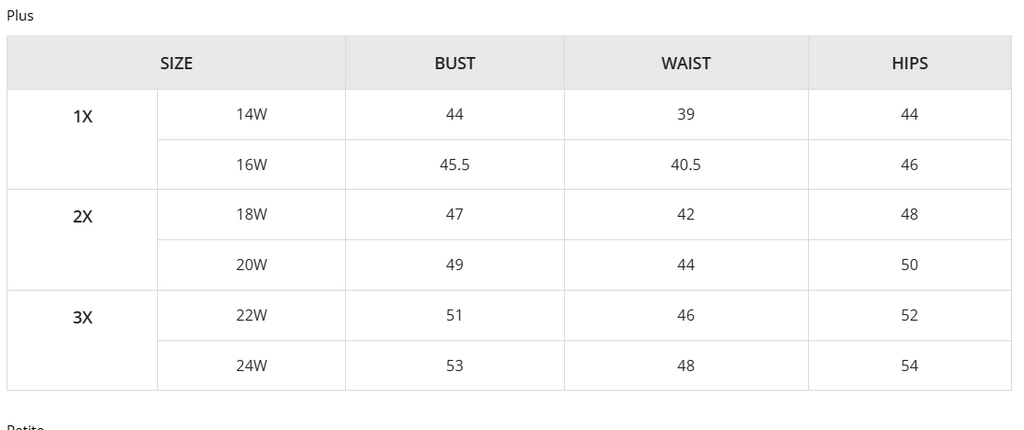Click the 45.5 bust measurement
The width and height of the screenshot is (1024, 430).
tap(455, 165)
